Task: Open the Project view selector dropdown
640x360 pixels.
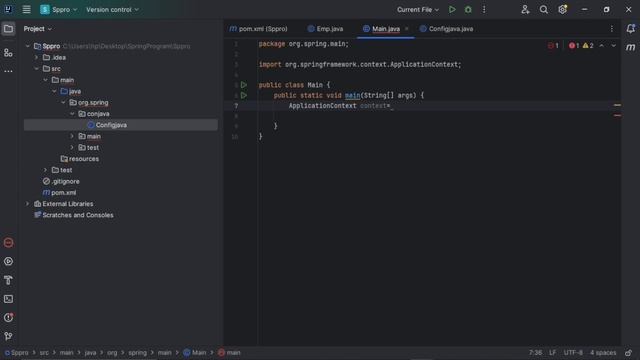Action: pyautogui.click(x=38, y=29)
